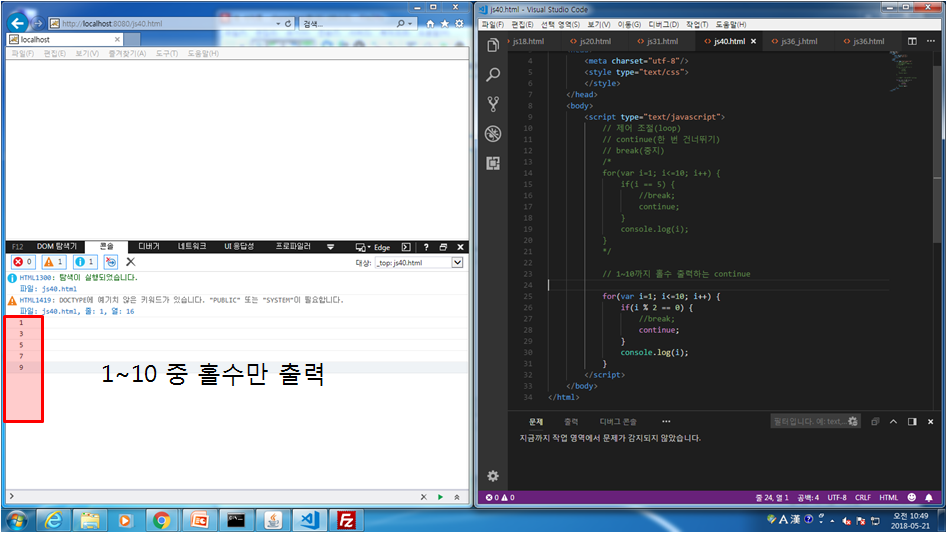This screenshot has width=947, height=533.
Task: Click the feedback smiley in the status bar
Action: (912, 497)
